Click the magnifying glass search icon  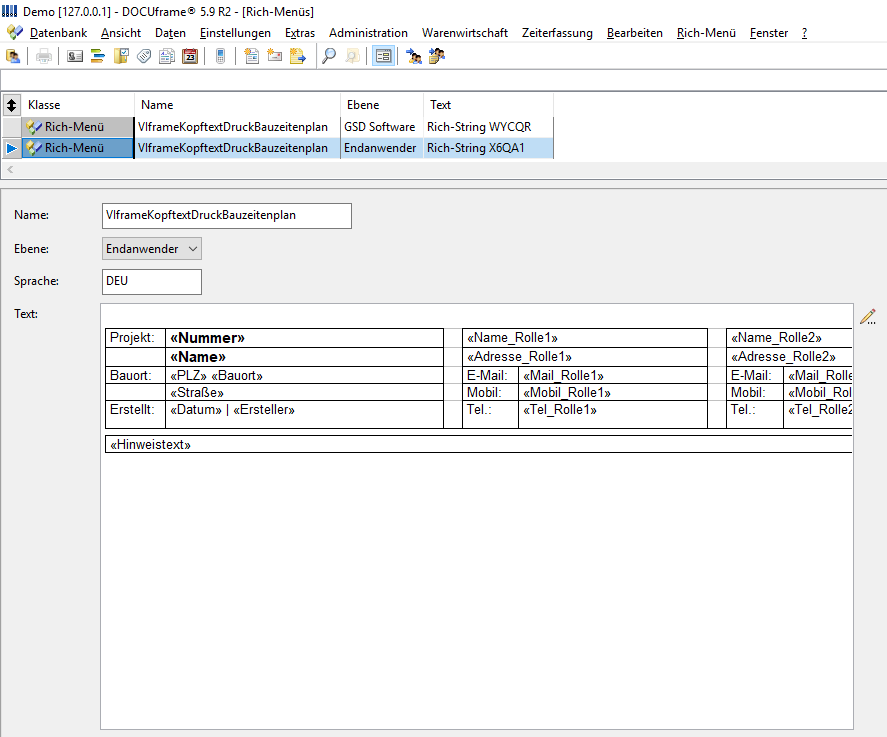point(329,56)
